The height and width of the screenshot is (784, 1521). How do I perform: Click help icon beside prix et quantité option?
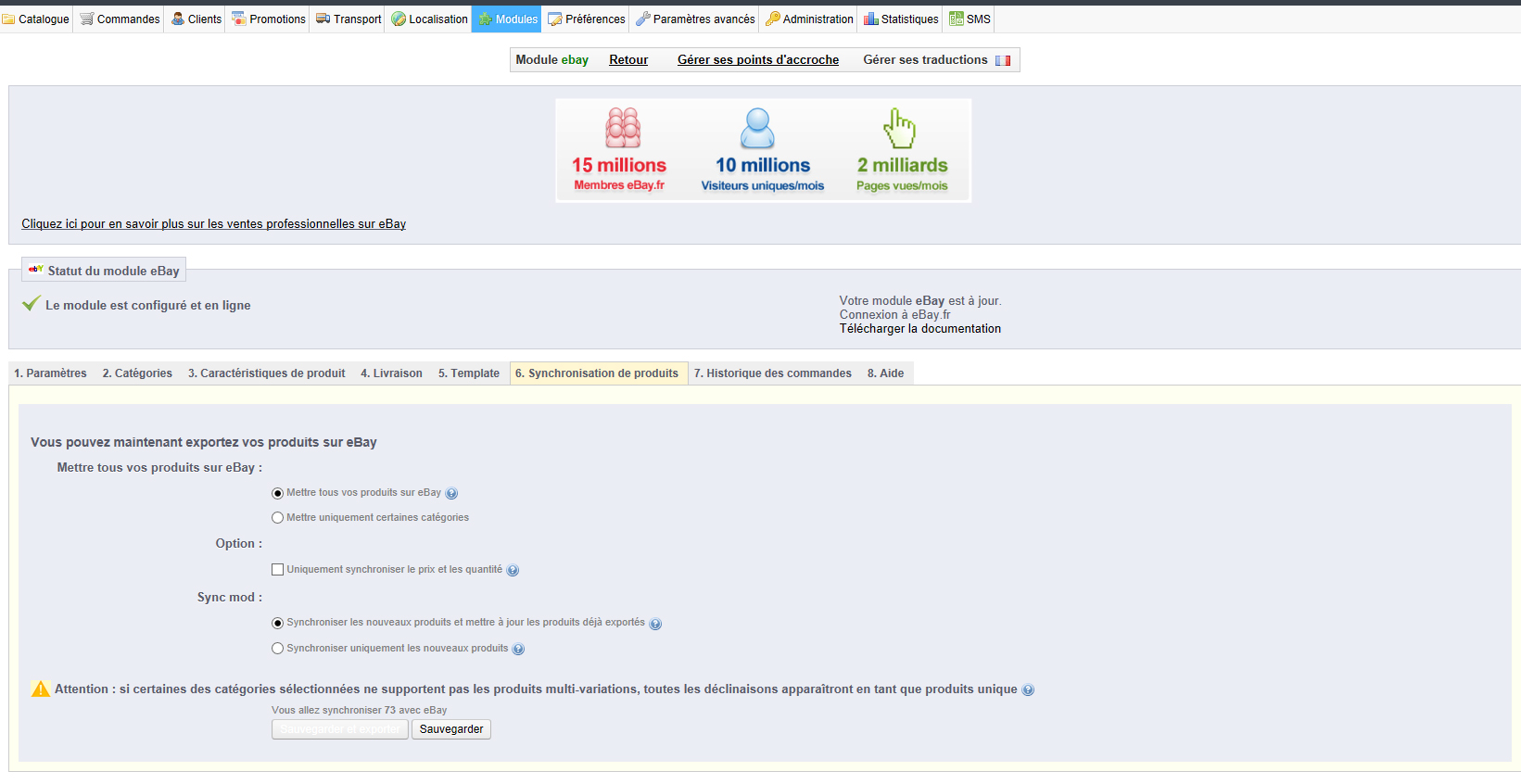point(513,570)
